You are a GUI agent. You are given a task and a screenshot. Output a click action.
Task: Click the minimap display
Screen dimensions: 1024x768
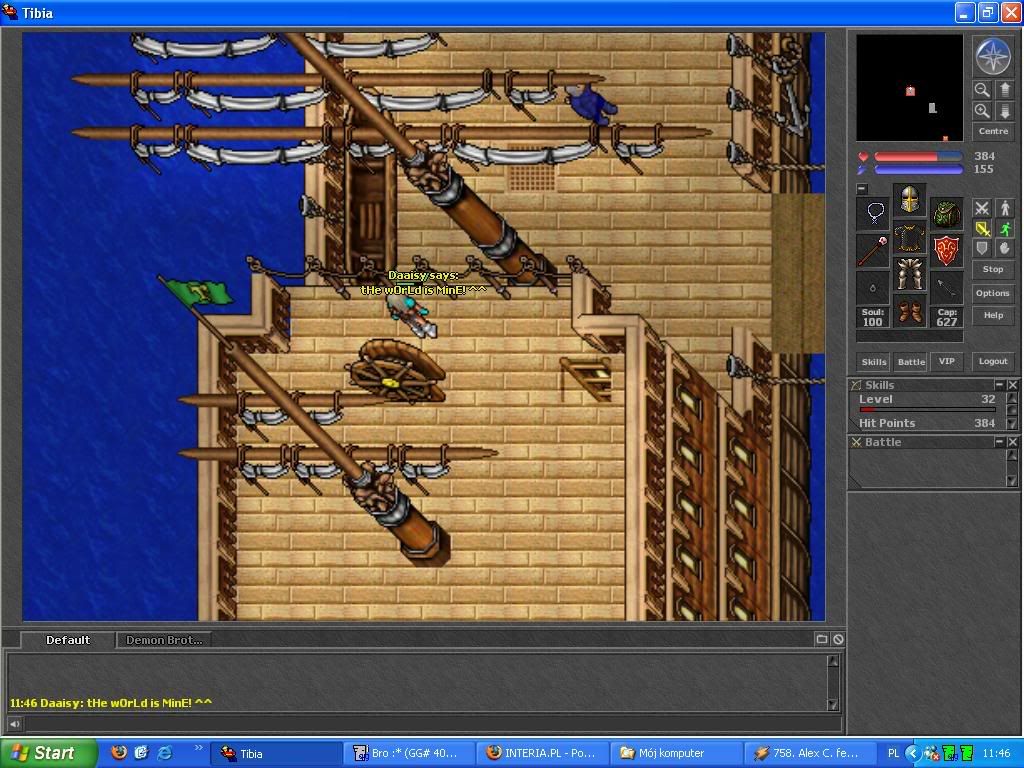909,88
